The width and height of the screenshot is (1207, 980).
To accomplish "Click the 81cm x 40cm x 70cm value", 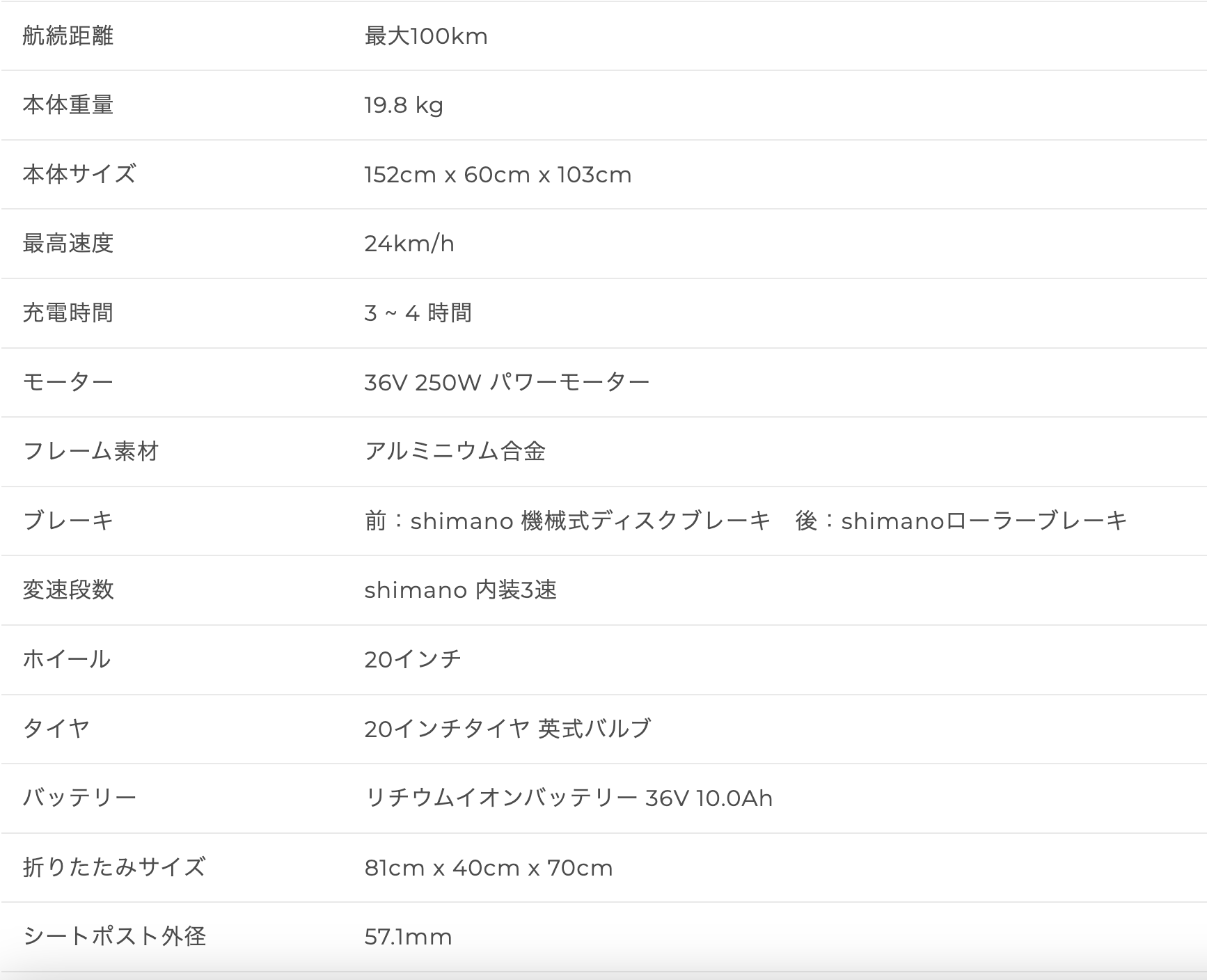I will click(488, 867).
